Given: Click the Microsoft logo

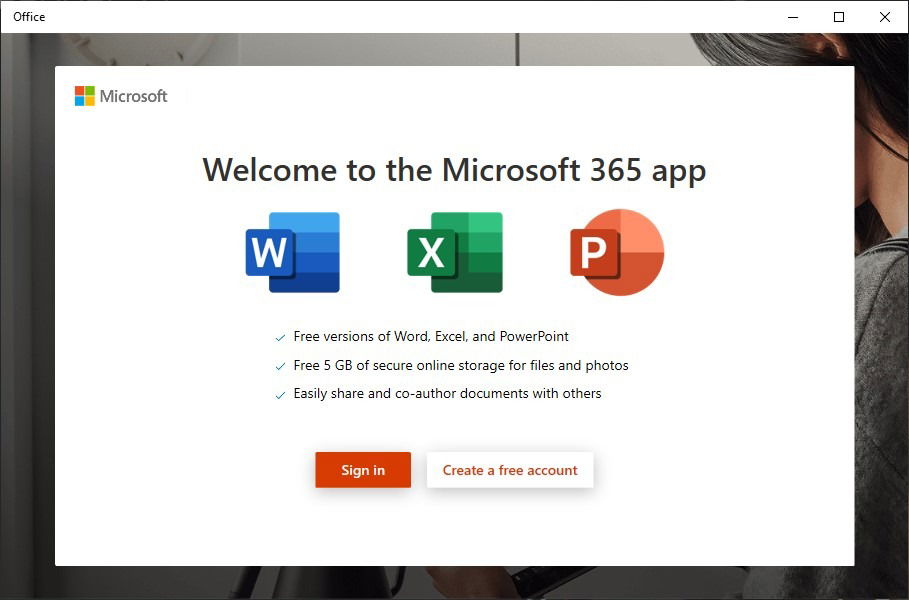Looking at the screenshot, I should [121, 96].
